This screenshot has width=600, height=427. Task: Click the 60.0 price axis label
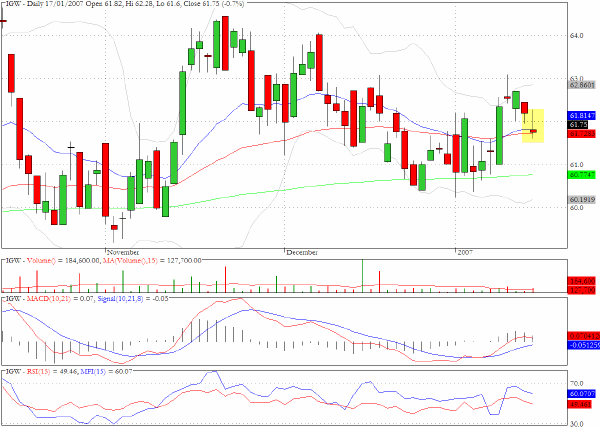pyautogui.click(x=577, y=208)
